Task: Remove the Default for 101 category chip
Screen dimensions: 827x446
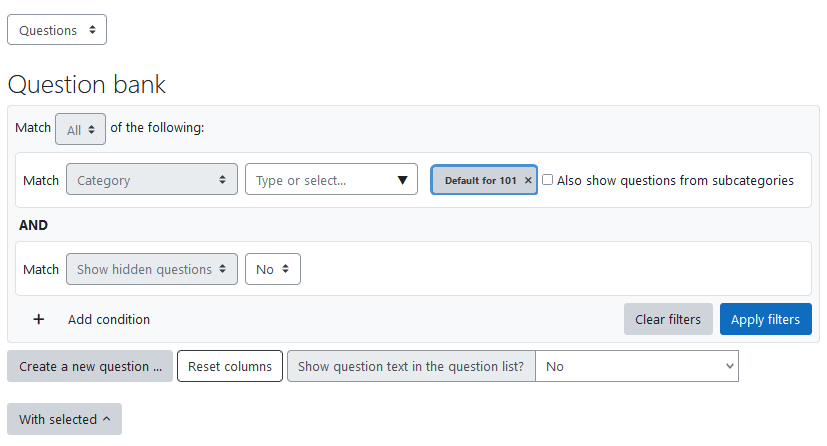Action: pyautogui.click(x=528, y=180)
